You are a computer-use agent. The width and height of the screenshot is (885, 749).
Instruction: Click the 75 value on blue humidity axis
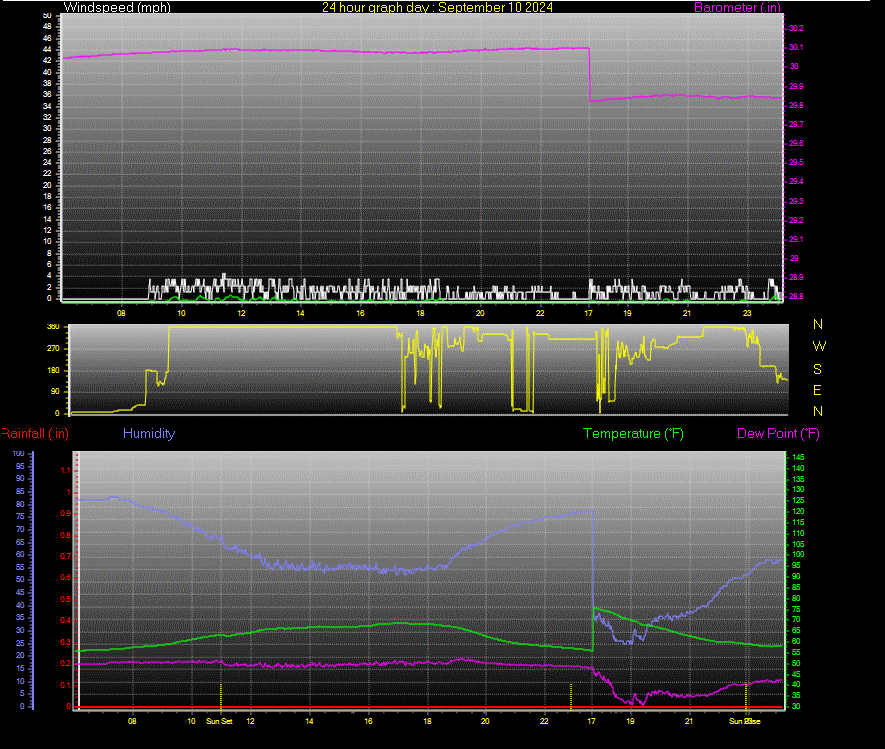[20, 517]
